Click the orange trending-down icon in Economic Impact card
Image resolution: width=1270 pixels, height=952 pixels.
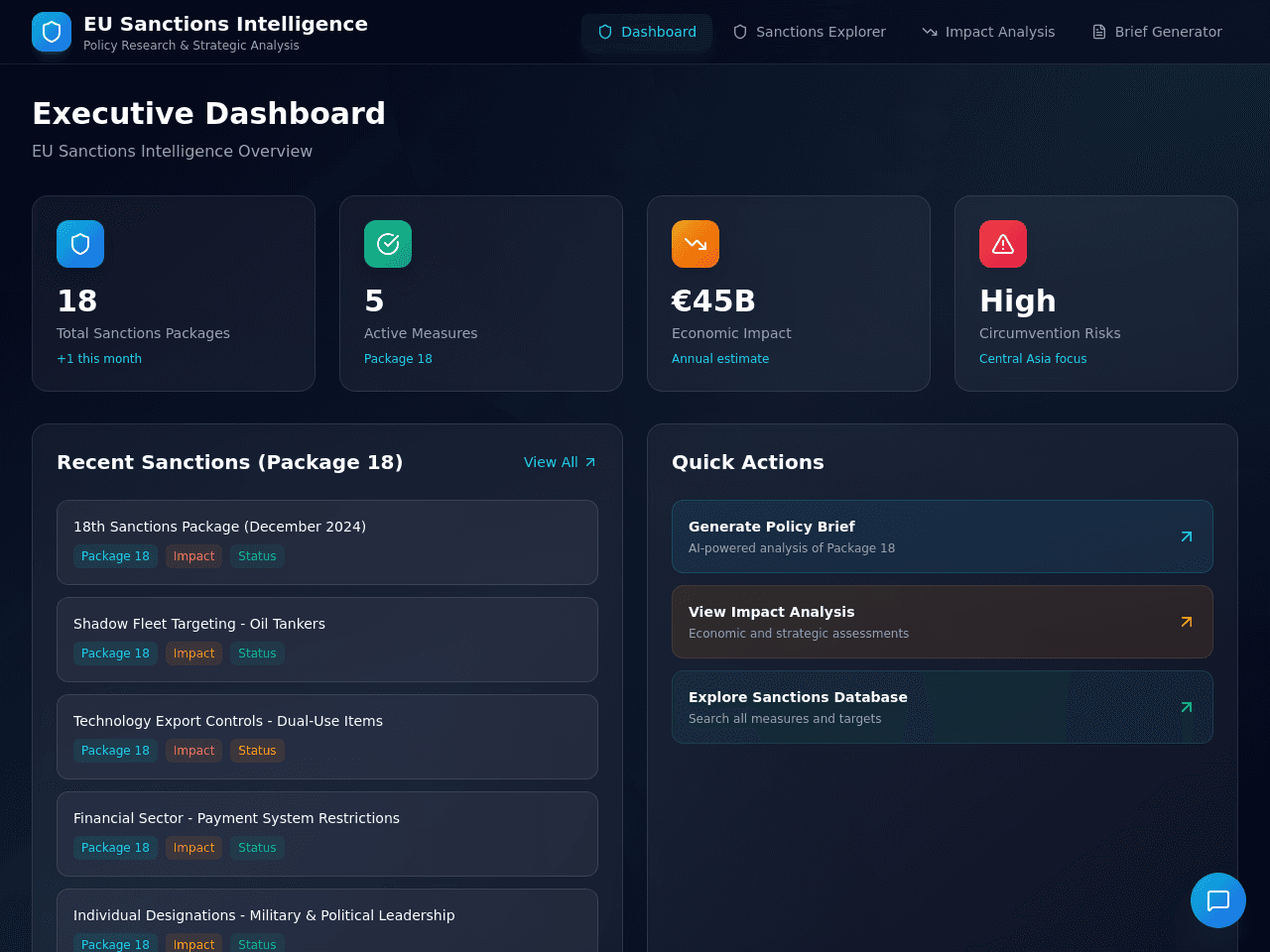pyautogui.click(x=696, y=244)
